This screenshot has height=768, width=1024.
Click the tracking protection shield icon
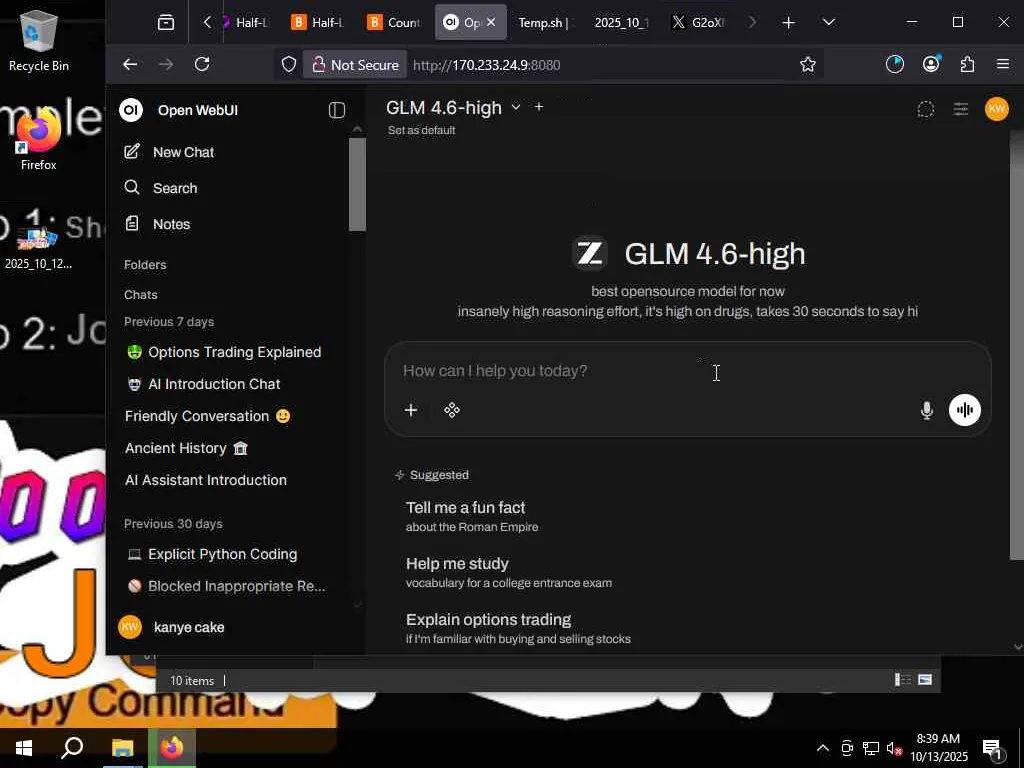tap(289, 64)
